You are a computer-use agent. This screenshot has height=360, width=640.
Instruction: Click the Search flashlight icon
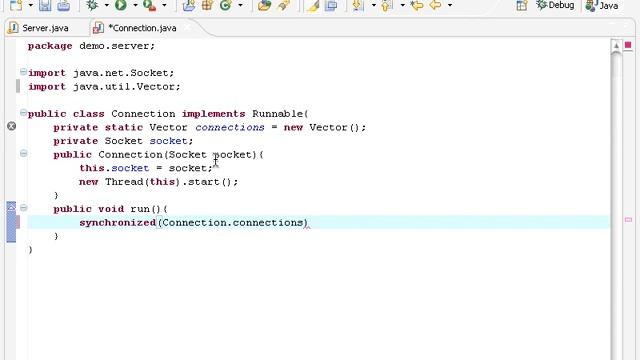284,5
